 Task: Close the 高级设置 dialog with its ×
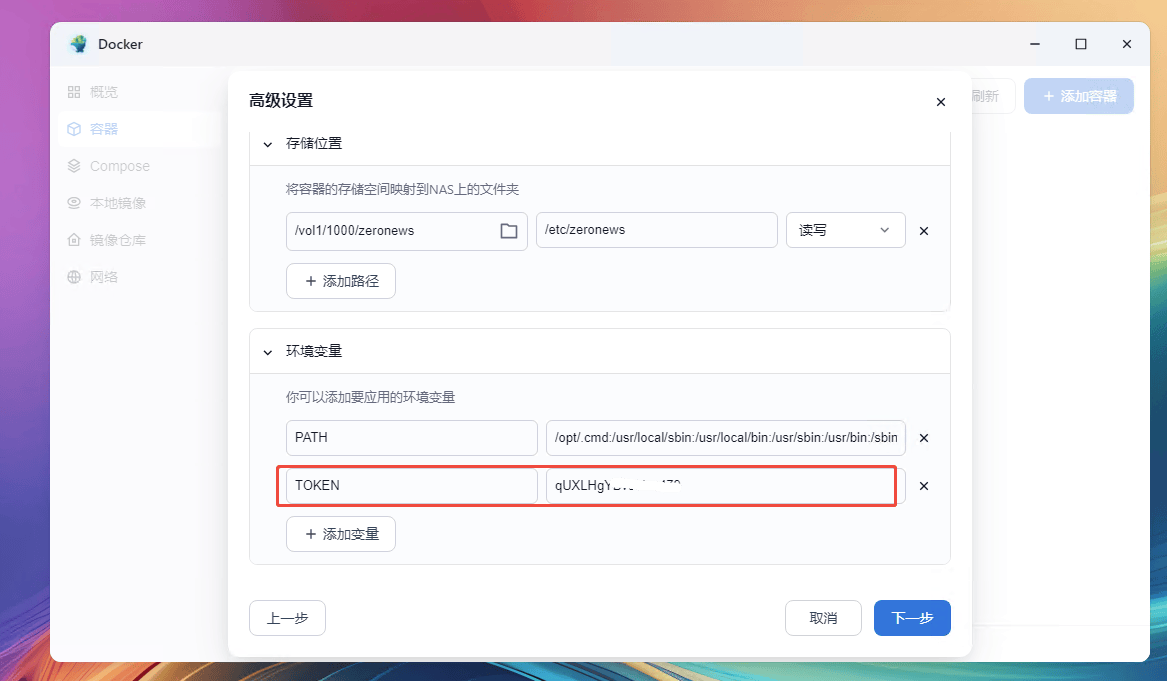(x=940, y=101)
